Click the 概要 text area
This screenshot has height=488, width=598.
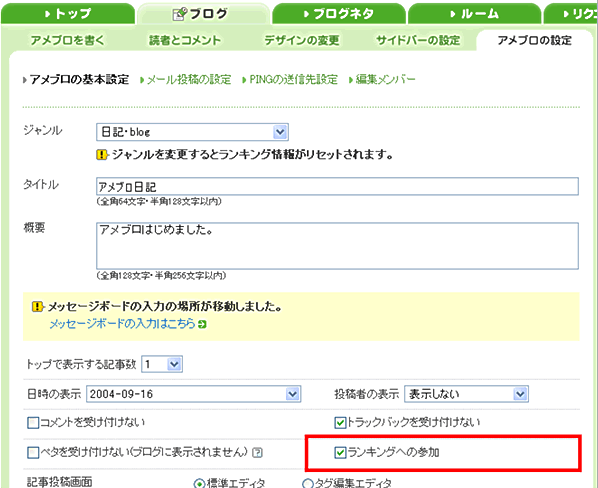337,246
